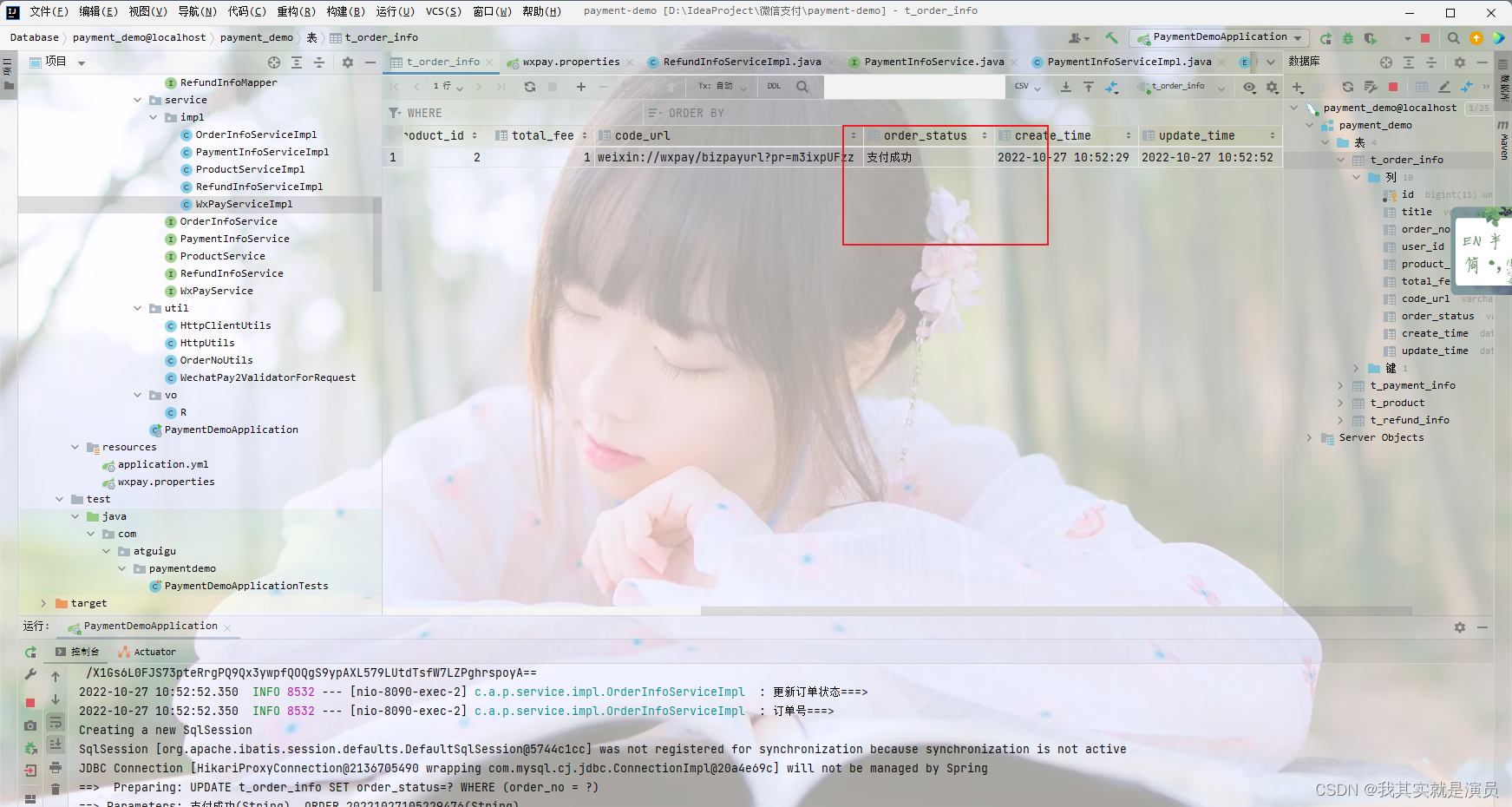The height and width of the screenshot is (807, 1512).
Task: Open the query console pencil icon in the database panel
Action: pyautogui.click(x=1444, y=87)
